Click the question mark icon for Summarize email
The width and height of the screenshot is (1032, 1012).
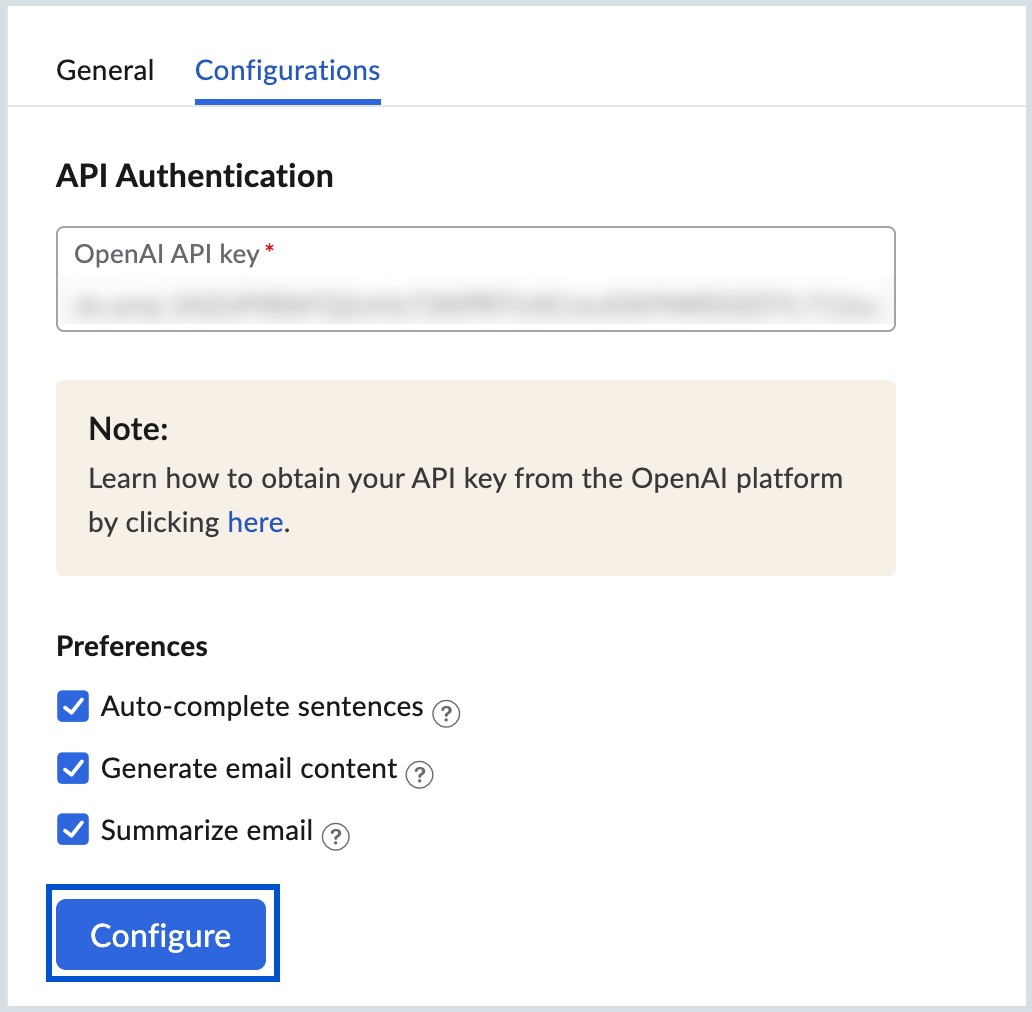pyautogui.click(x=338, y=838)
